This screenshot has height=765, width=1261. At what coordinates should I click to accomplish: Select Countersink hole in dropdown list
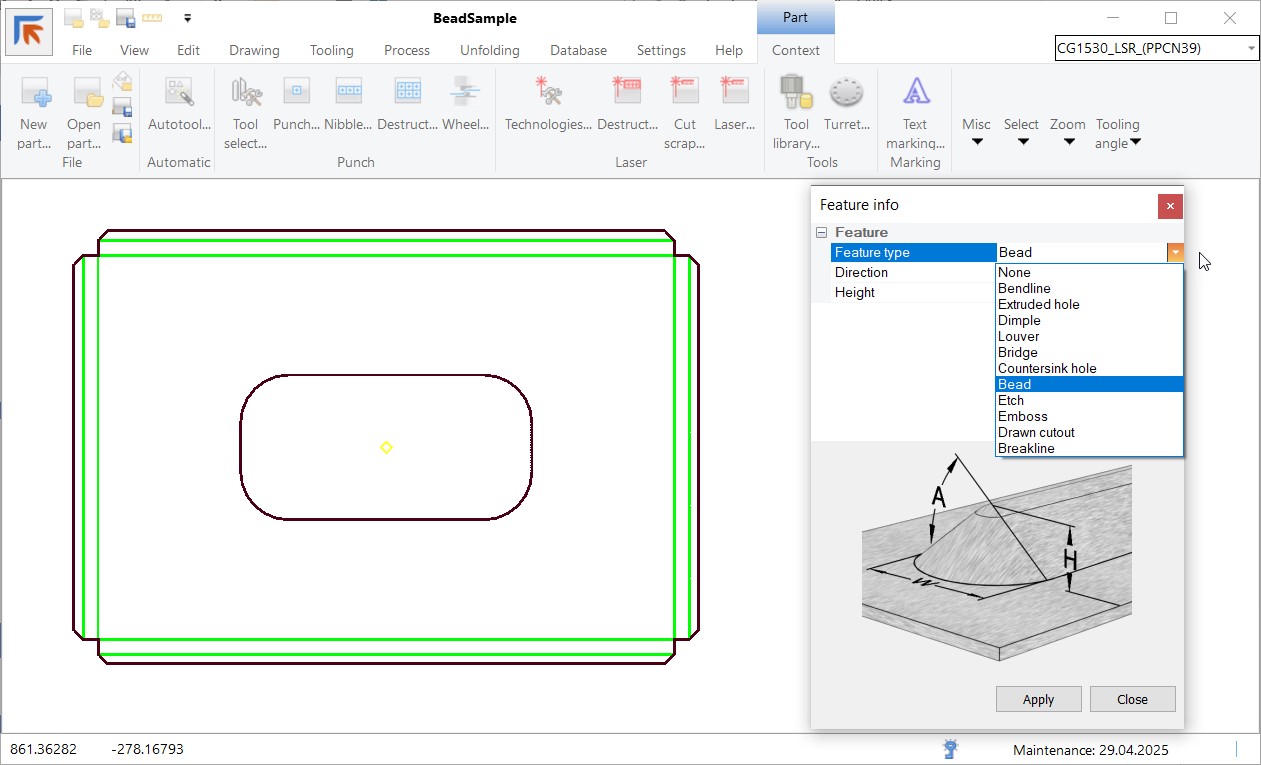(x=1047, y=369)
